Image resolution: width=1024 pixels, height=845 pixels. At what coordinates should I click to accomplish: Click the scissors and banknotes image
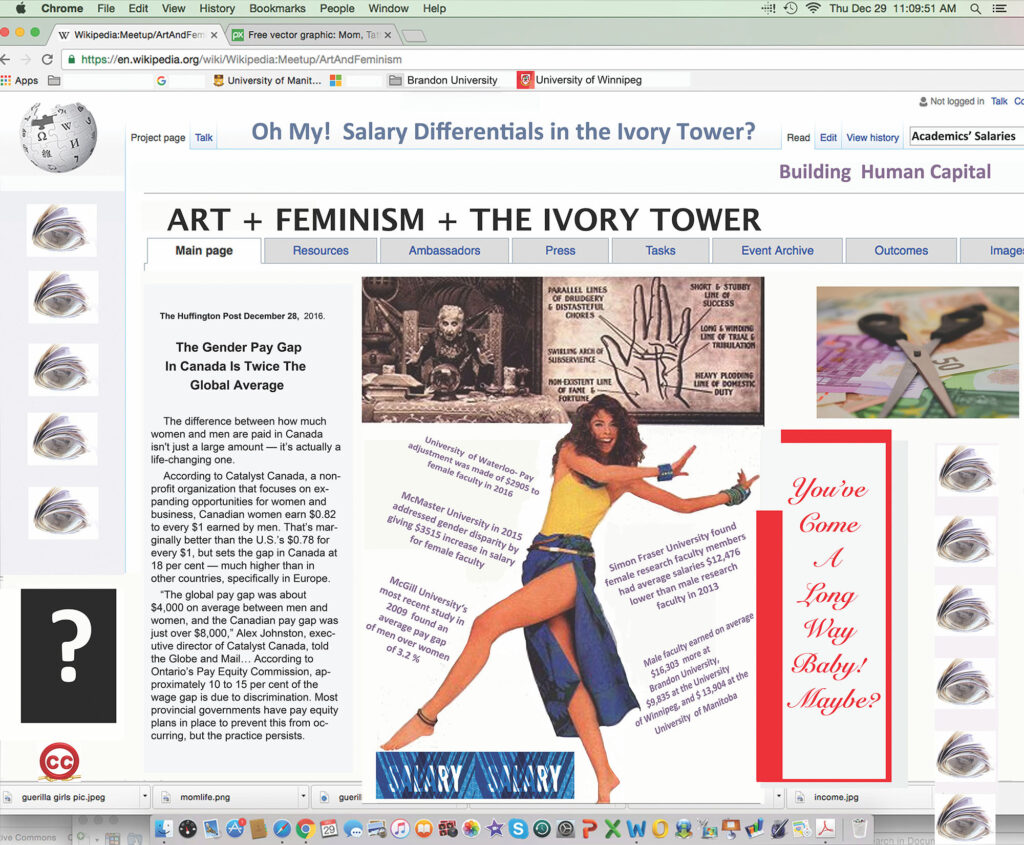918,352
